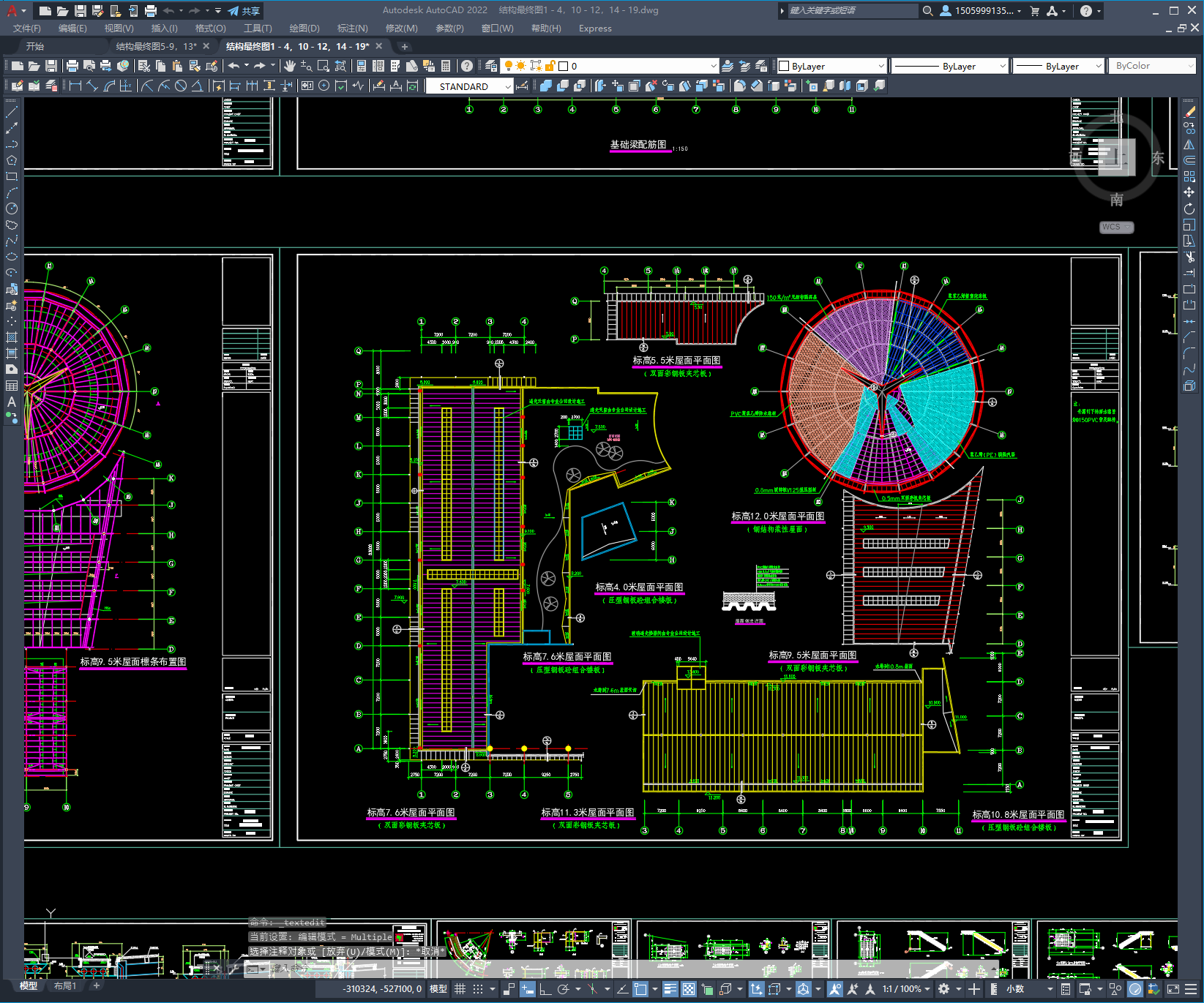Click the white color swatch in color dropdown
1204x1003 pixels.
pos(784,66)
